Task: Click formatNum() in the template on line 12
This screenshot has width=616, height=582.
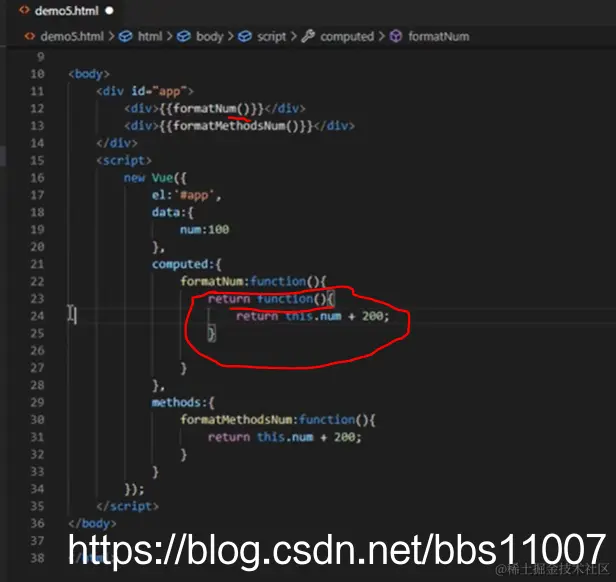Action: coord(211,108)
